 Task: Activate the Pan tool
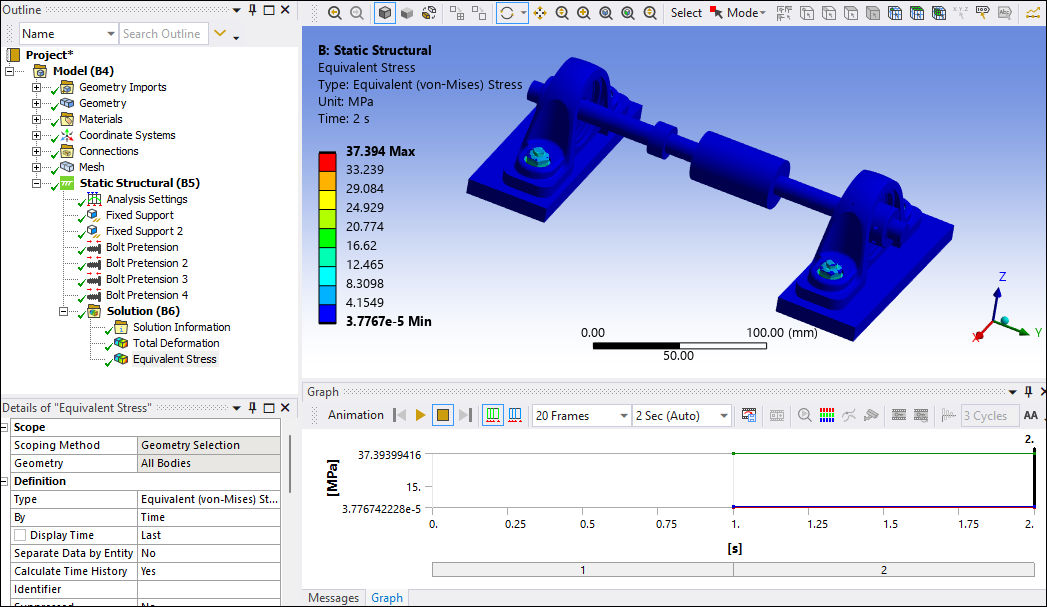pyautogui.click(x=538, y=12)
